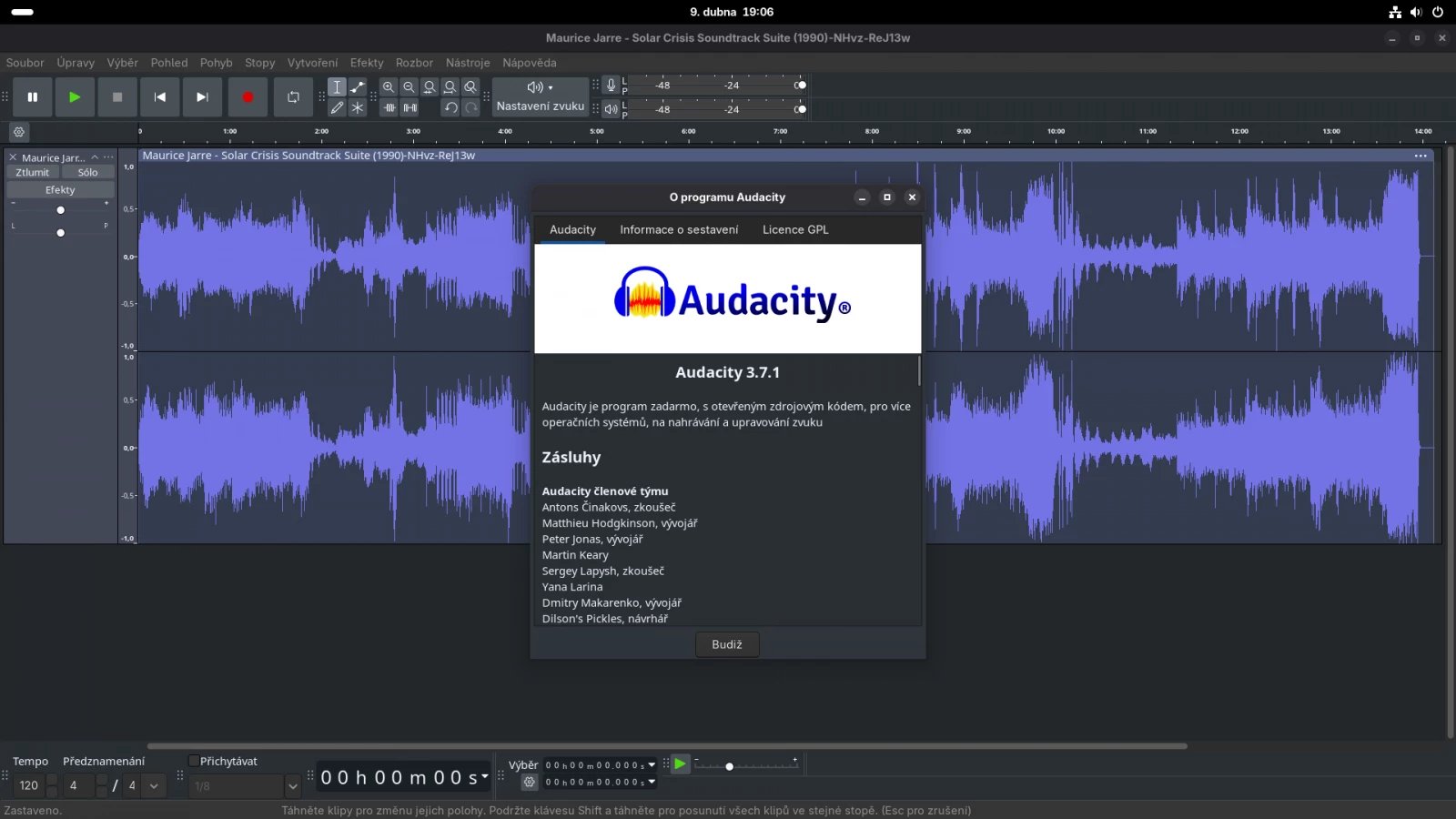
Task: Click the Pause button in the transport toolbar
Action: 33,97
